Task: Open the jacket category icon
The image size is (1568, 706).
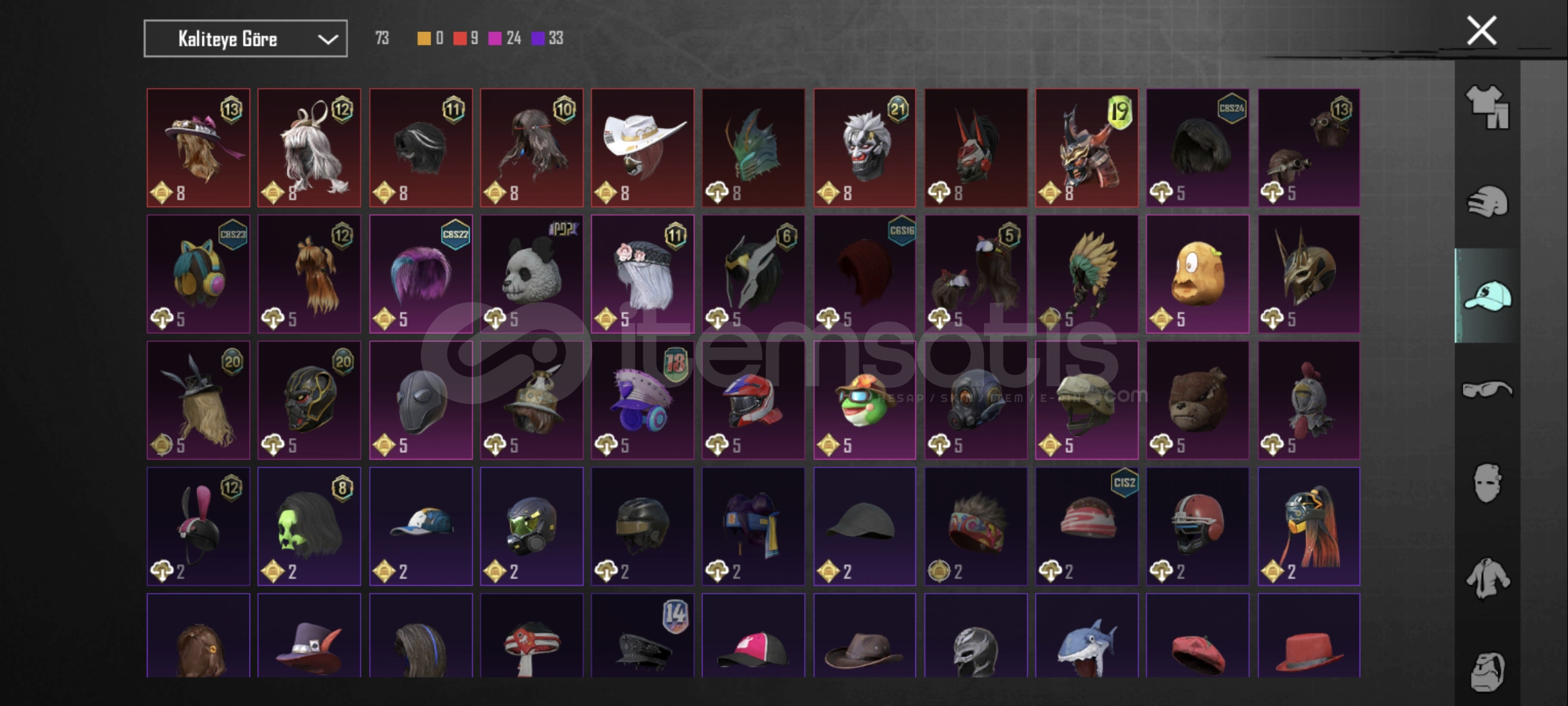Action: (1487, 578)
